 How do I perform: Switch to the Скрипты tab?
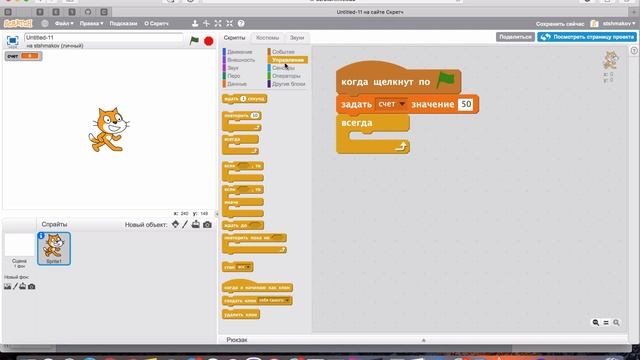[x=235, y=38]
